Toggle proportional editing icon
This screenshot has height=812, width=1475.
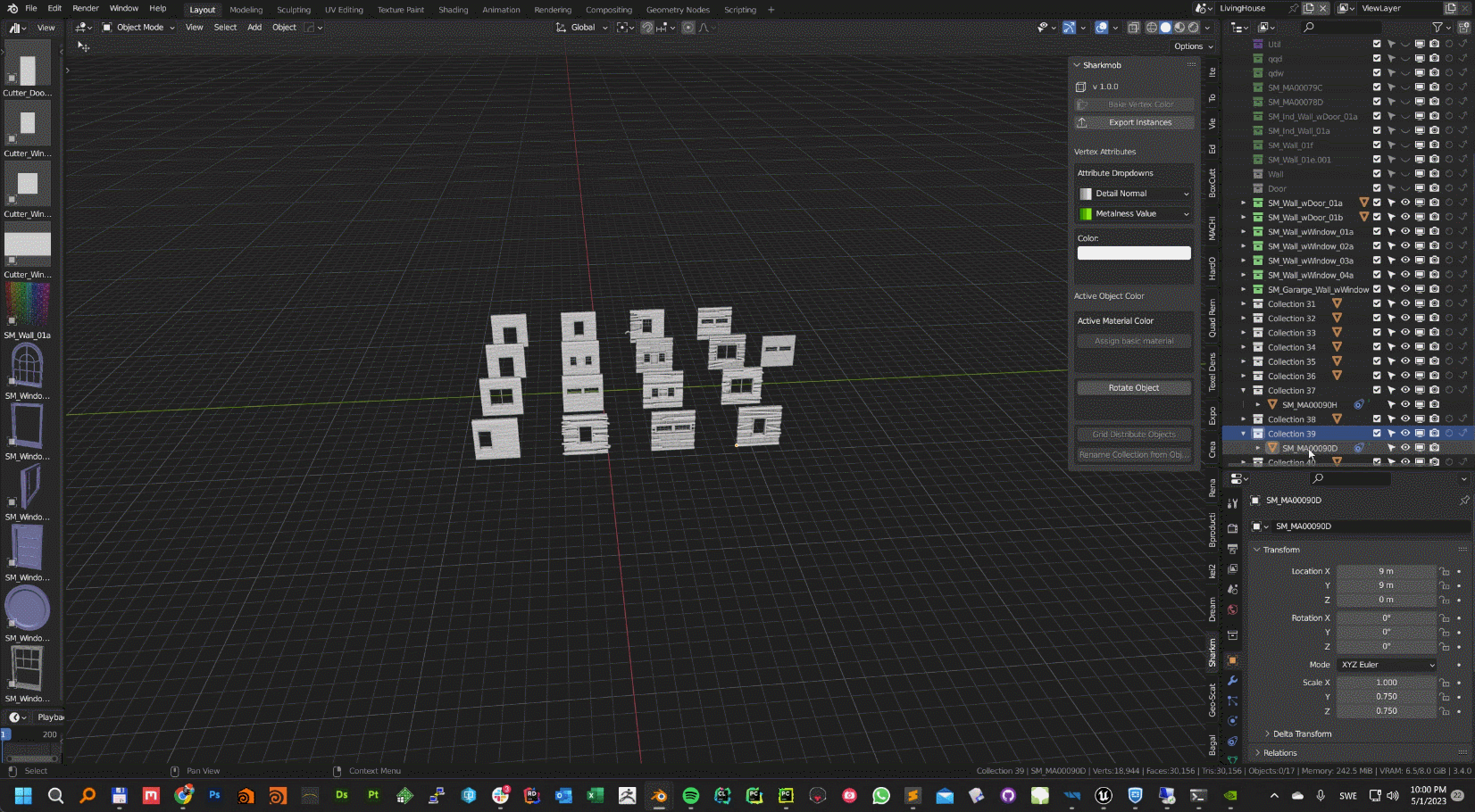(x=688, y=28)
